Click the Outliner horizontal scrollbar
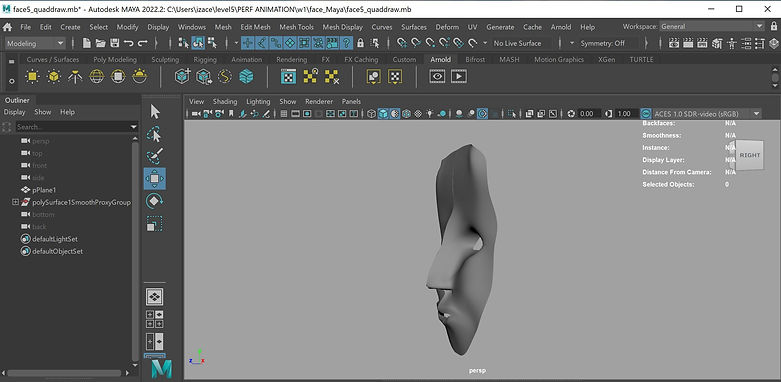The height and width of the screenshot is (382, 781). (x=64, y=373)
